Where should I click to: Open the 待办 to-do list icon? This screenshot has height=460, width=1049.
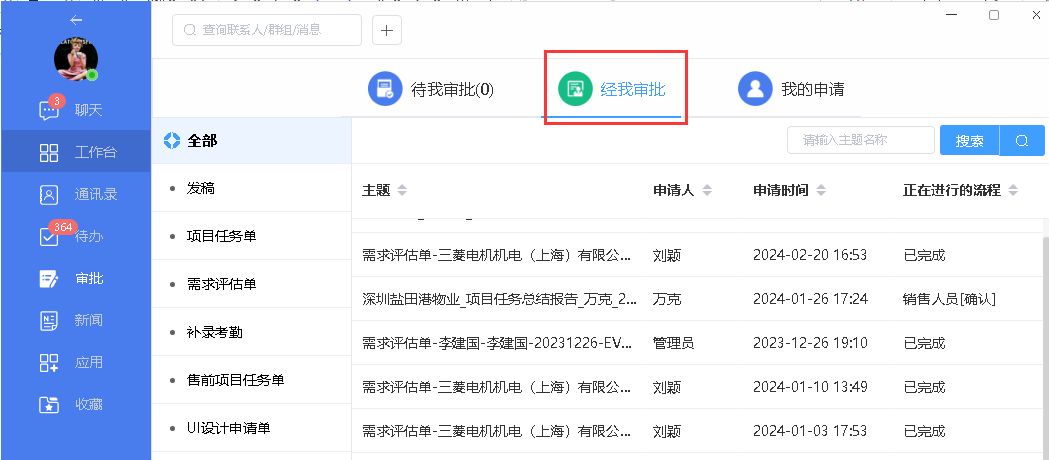pos(50,237)
